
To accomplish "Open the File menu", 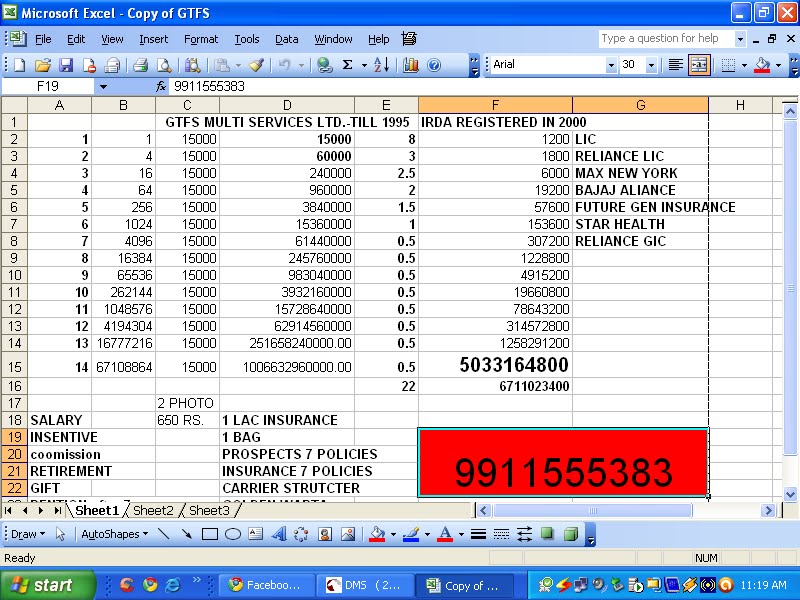I will pyautogui.click(x=43, y=39).
